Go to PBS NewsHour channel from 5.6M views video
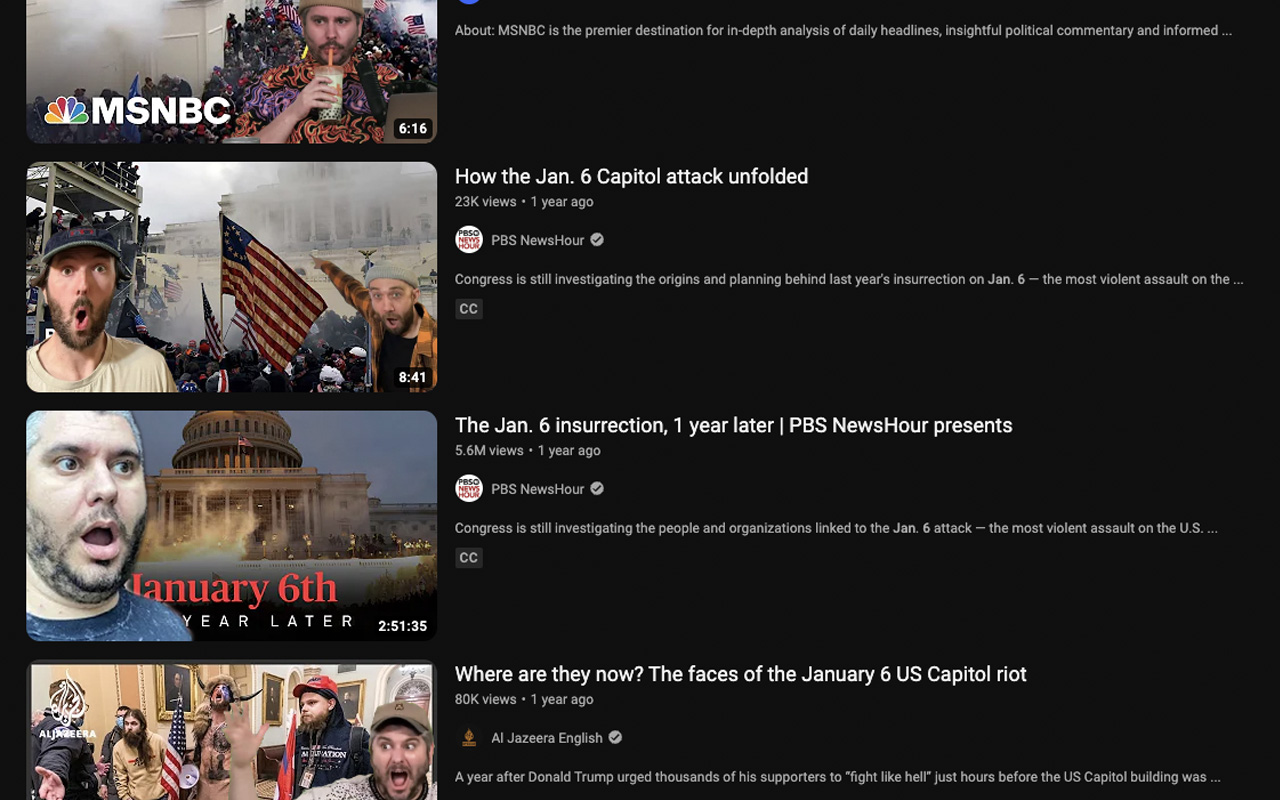 (538, 489)
